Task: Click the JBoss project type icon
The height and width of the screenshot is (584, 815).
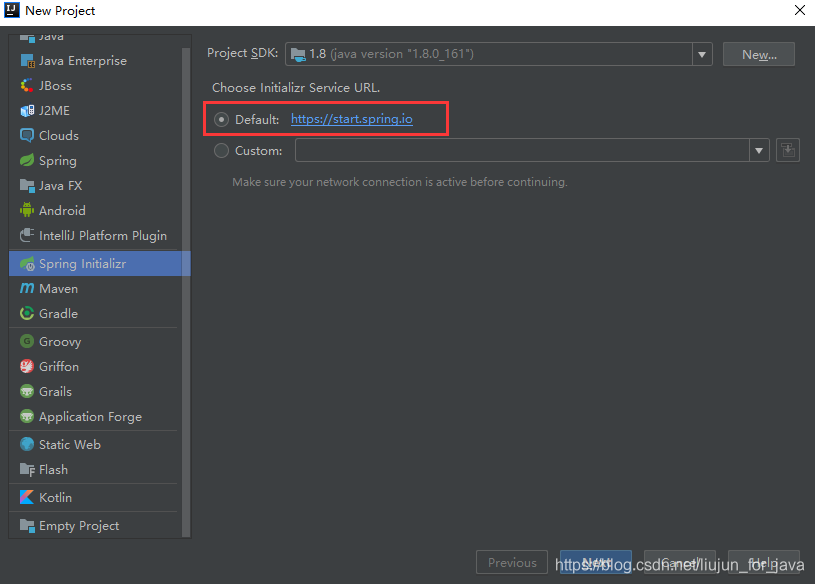Action: [x=27, y=86]
